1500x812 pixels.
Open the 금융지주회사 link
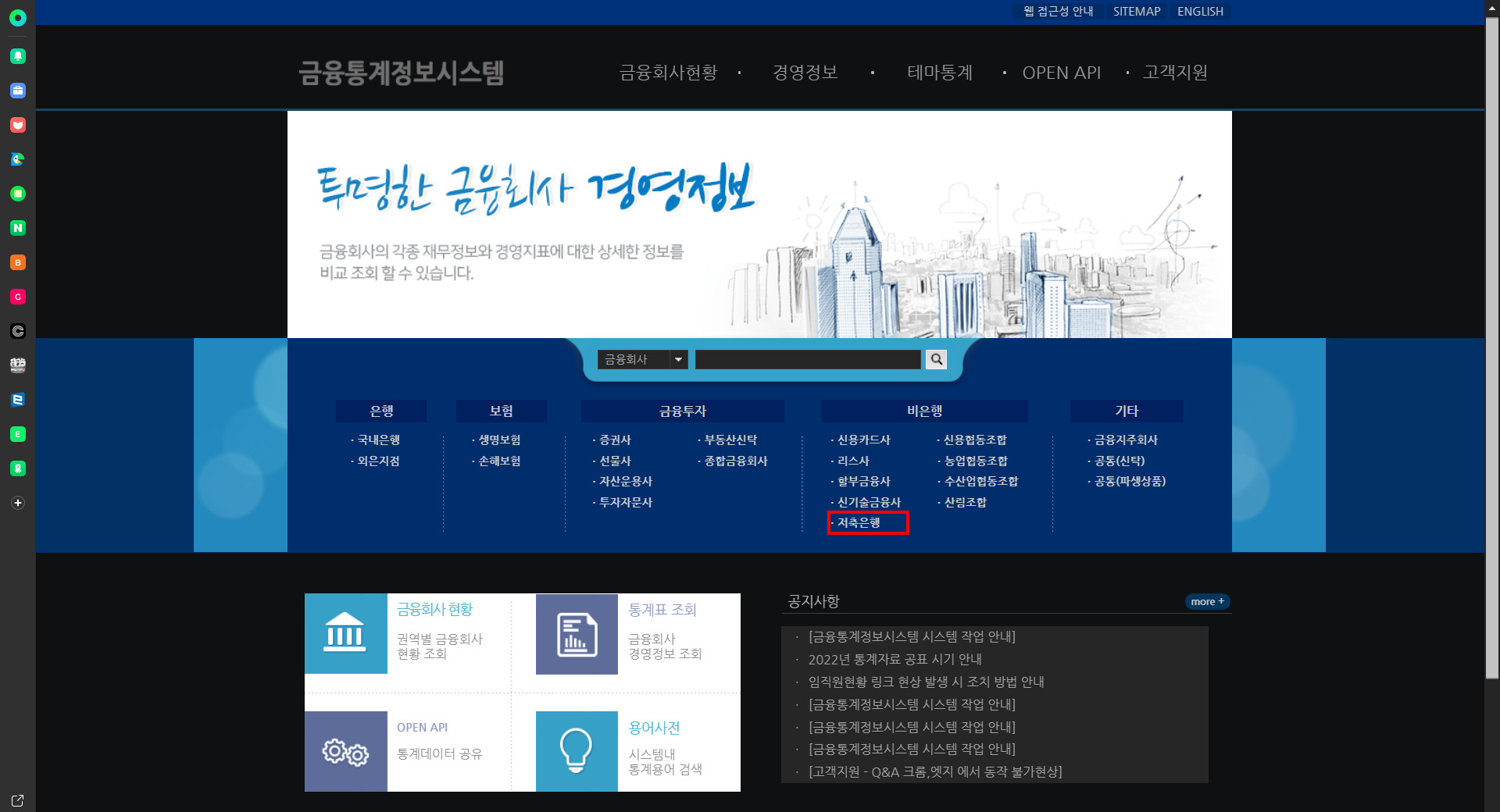coord(1126,440)
